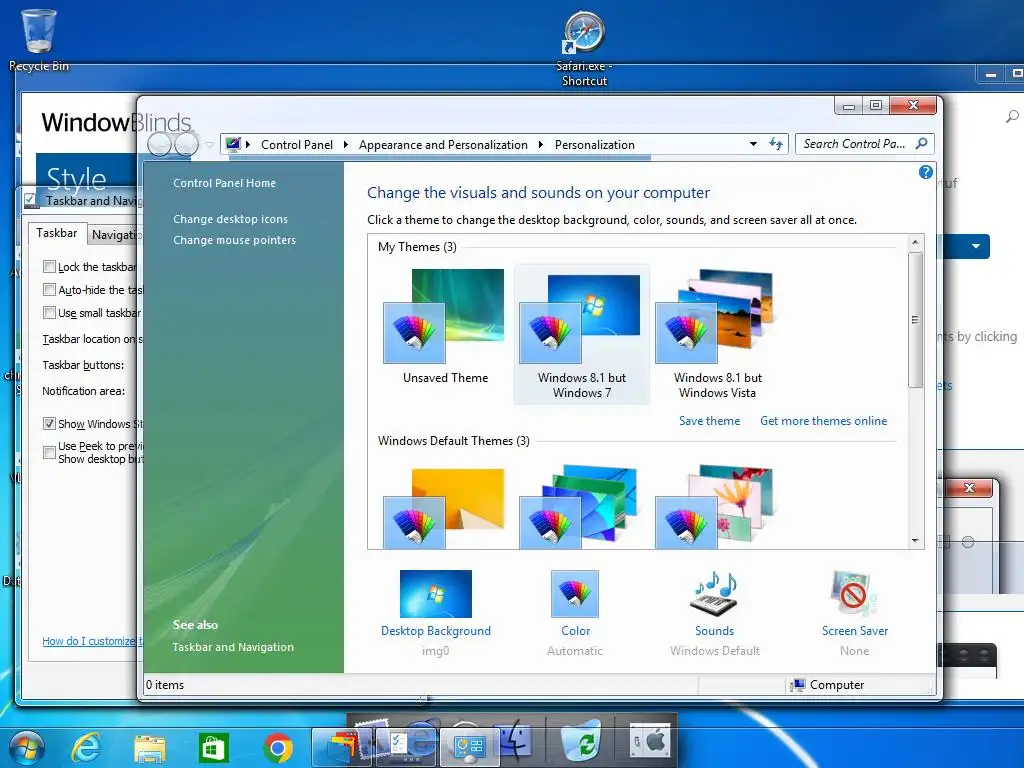Viewport: 1024px width, 768px height.
Task: Expand the arrow before Control Panel breadcrumb
Action: click(248, 144)
